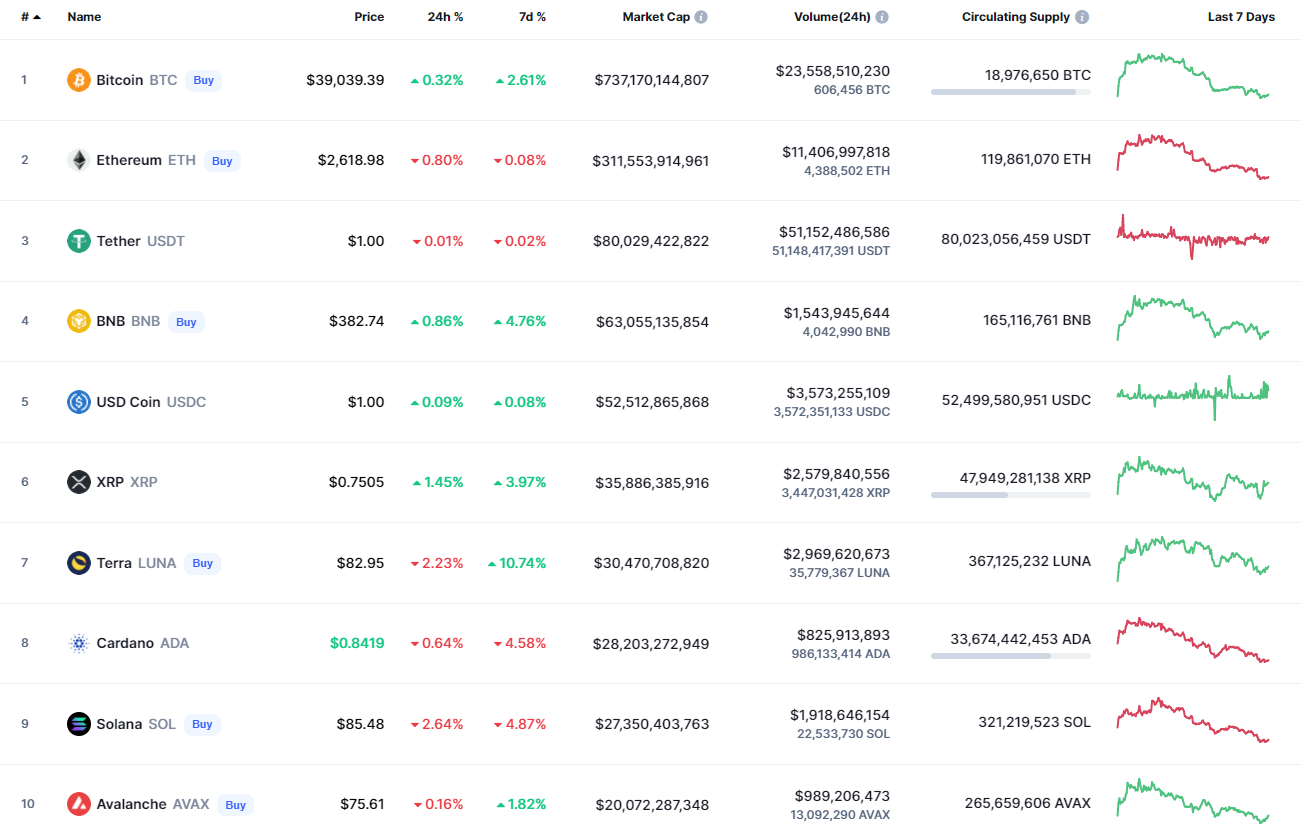Click Bitcoin price $39,039.39
The image size is (1301, 837).
click(x=345, y=80)
